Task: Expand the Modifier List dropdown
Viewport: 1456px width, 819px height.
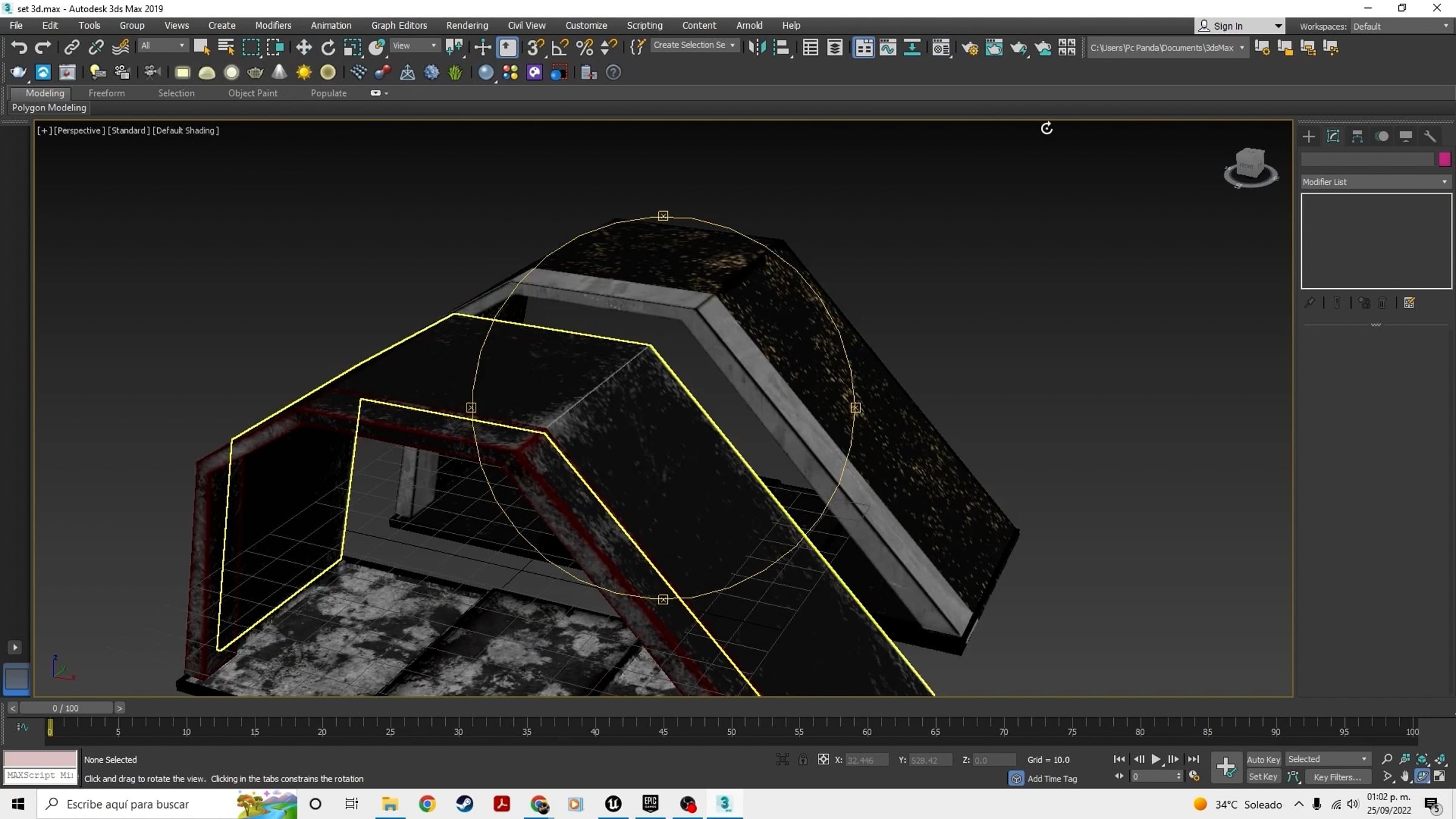Action: pos(1375,182)
